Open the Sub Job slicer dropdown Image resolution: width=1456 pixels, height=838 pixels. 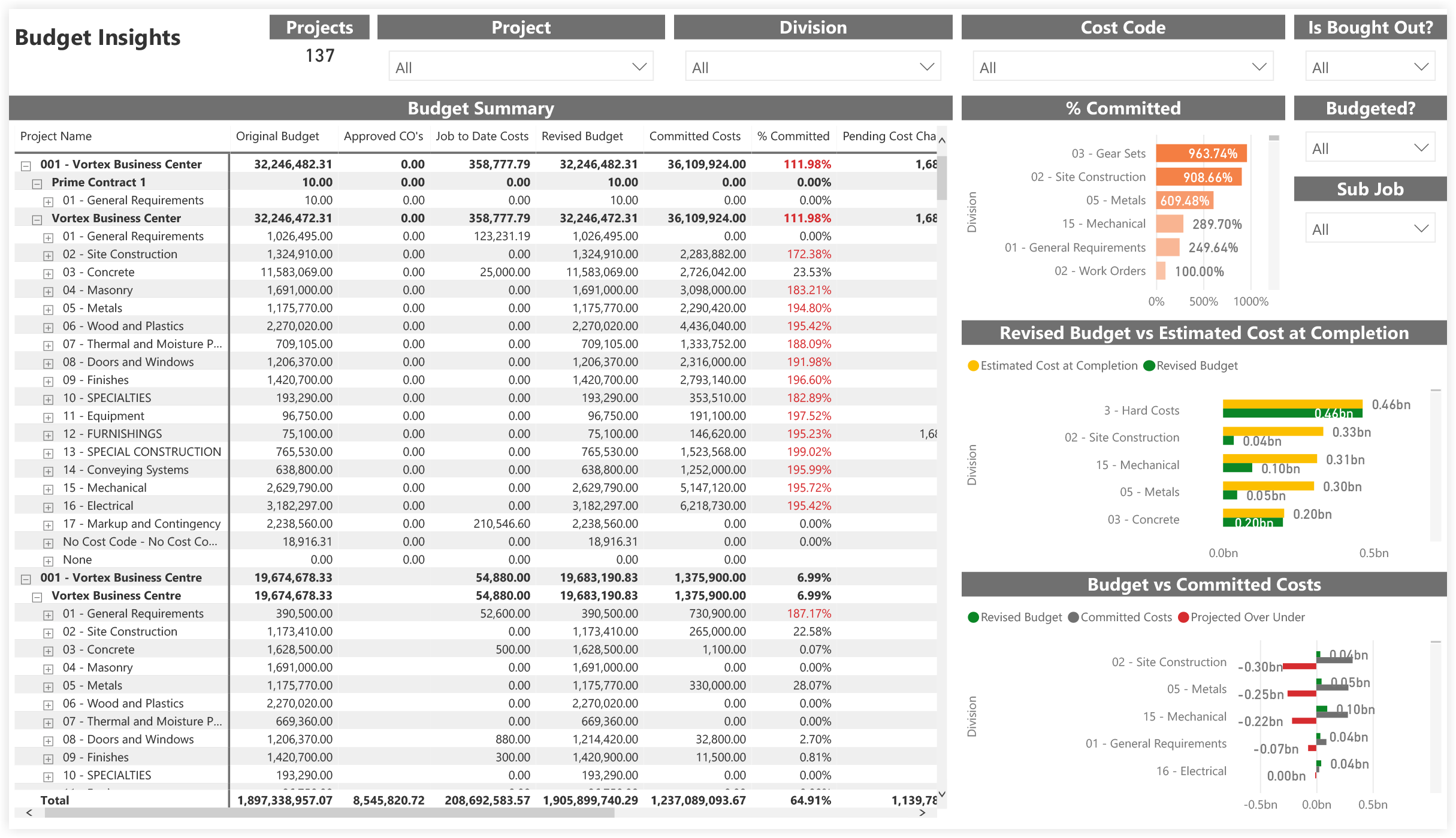click(1421, 228)
